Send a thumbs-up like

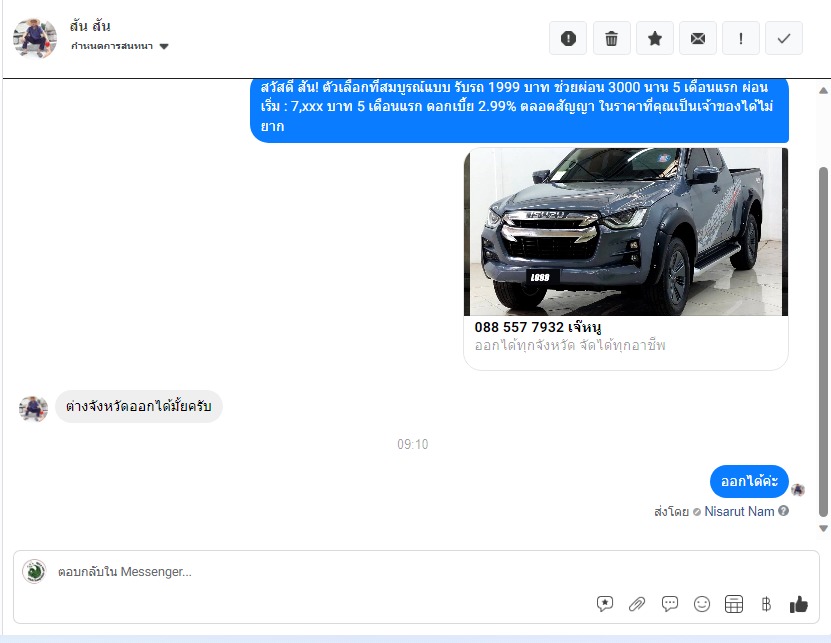pos(798,604)
